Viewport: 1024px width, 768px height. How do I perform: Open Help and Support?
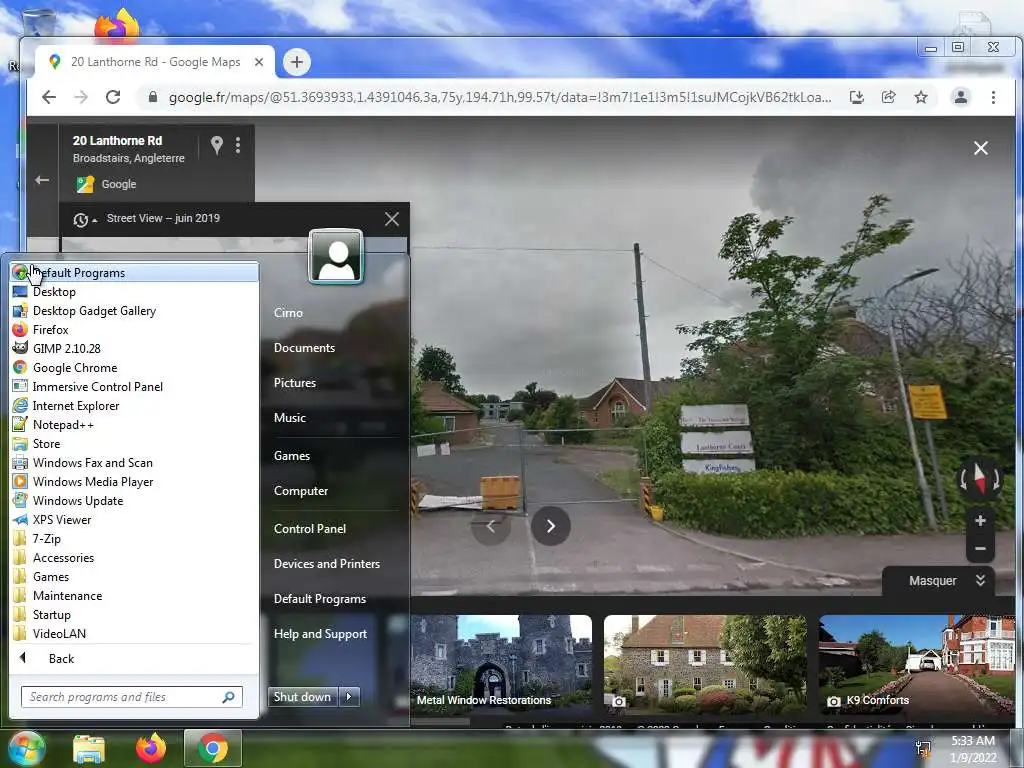pos(321,634)
